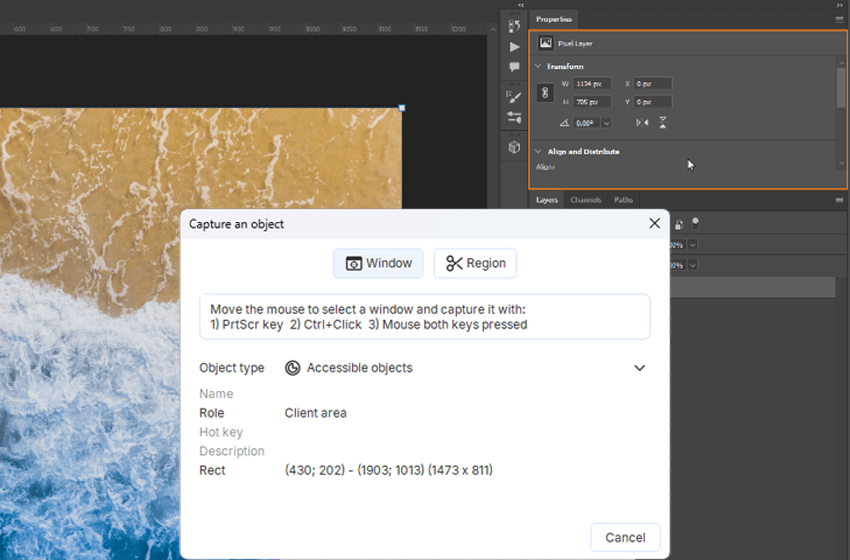Open the Actions panel play icon
850x560 pixels.
click(514, 47)
